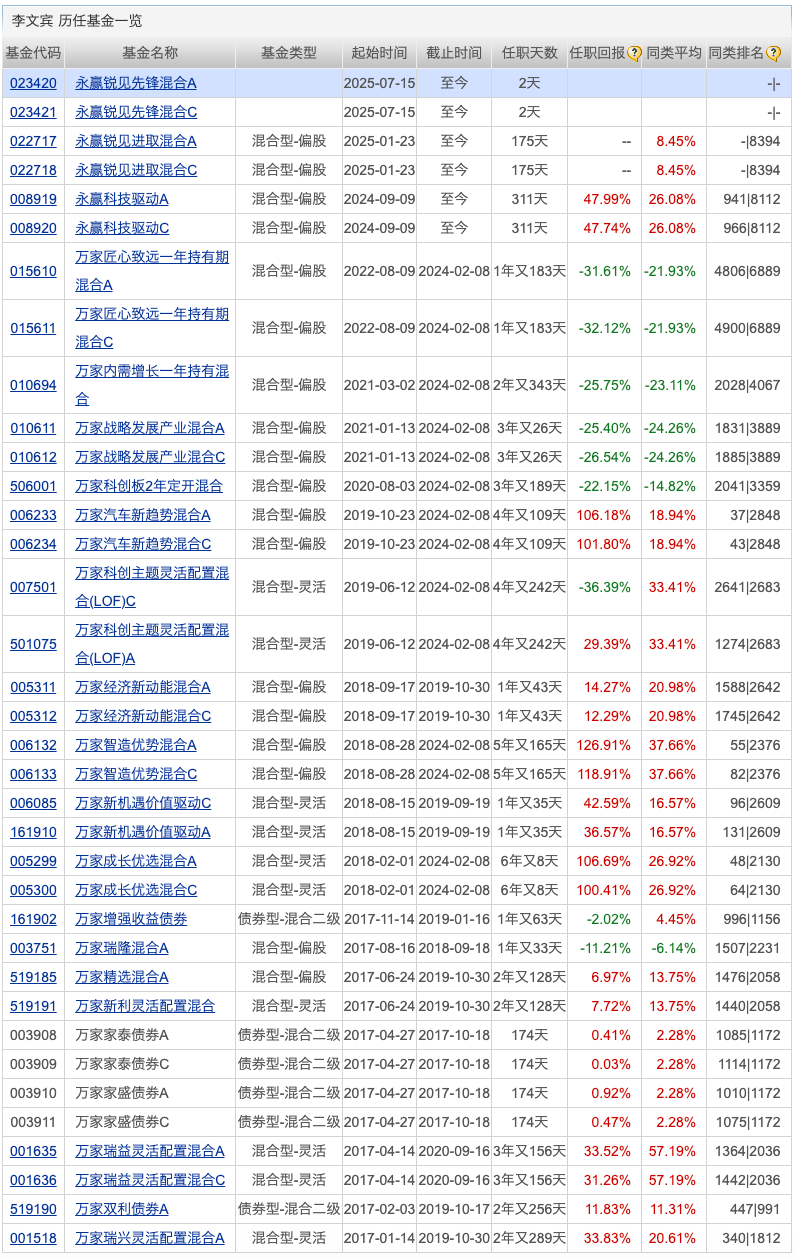
Task: Click the 任职天数 column header
Action: click(x=530, y=53)
